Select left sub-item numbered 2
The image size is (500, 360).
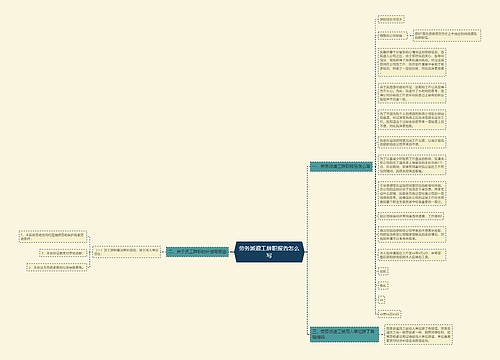click(63, 253)
